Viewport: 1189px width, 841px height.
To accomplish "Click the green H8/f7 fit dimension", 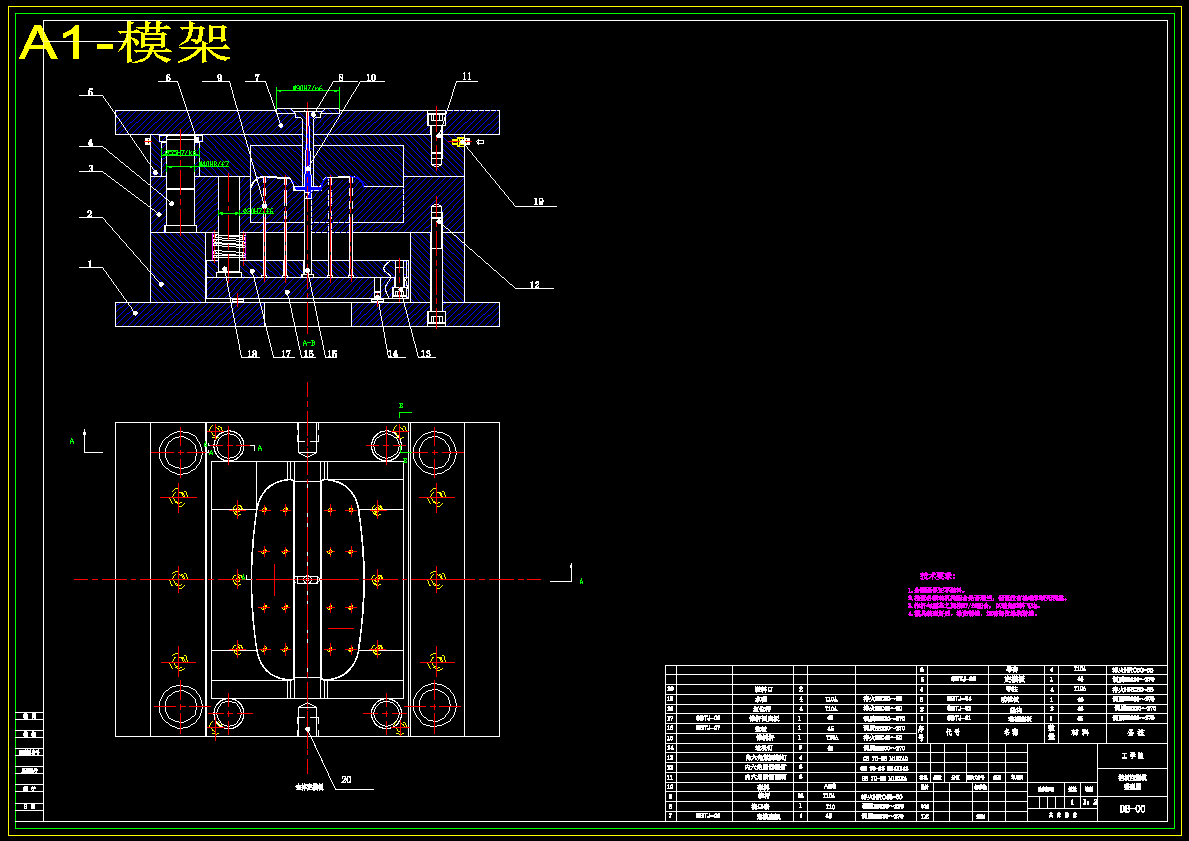I will [x=214, y=163].
